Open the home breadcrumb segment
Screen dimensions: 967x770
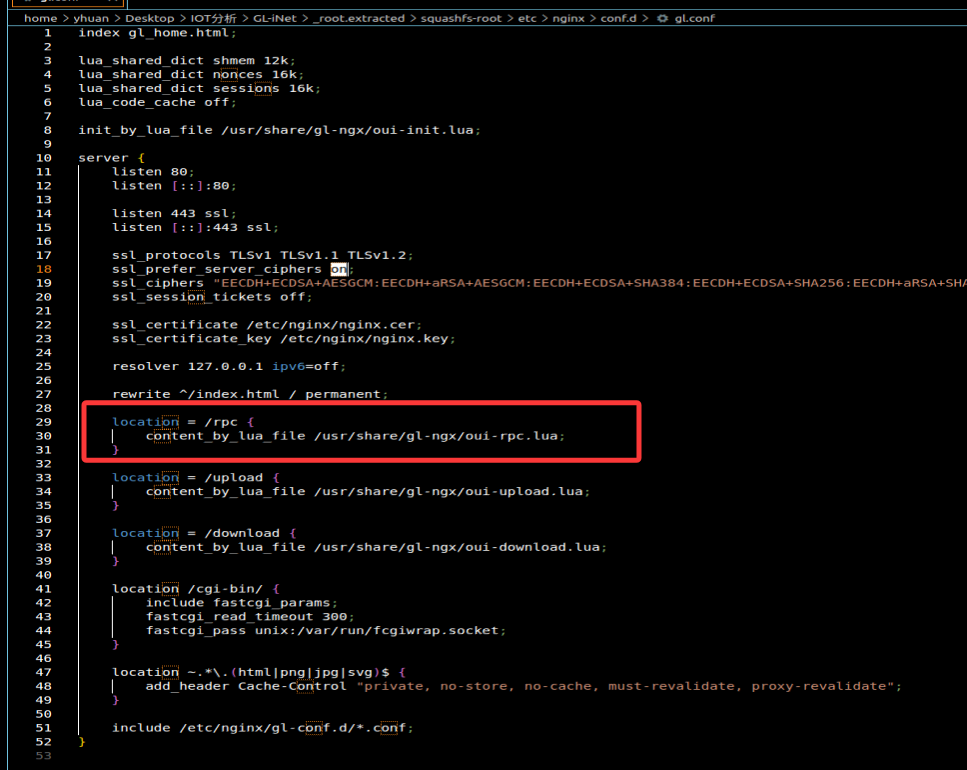[40, 18]
